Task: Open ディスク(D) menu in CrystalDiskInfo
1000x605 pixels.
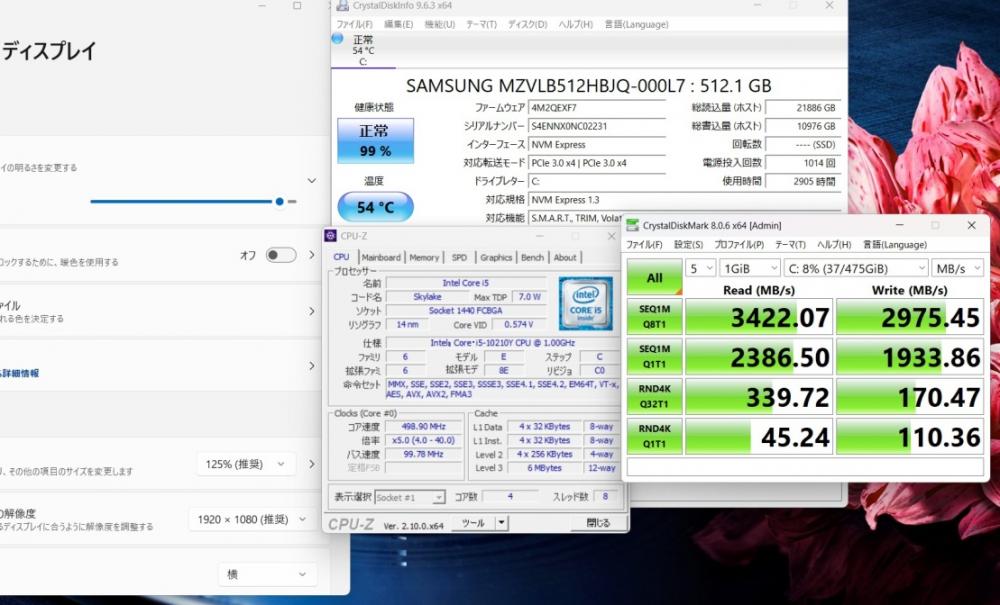Action: coord(527,24)
